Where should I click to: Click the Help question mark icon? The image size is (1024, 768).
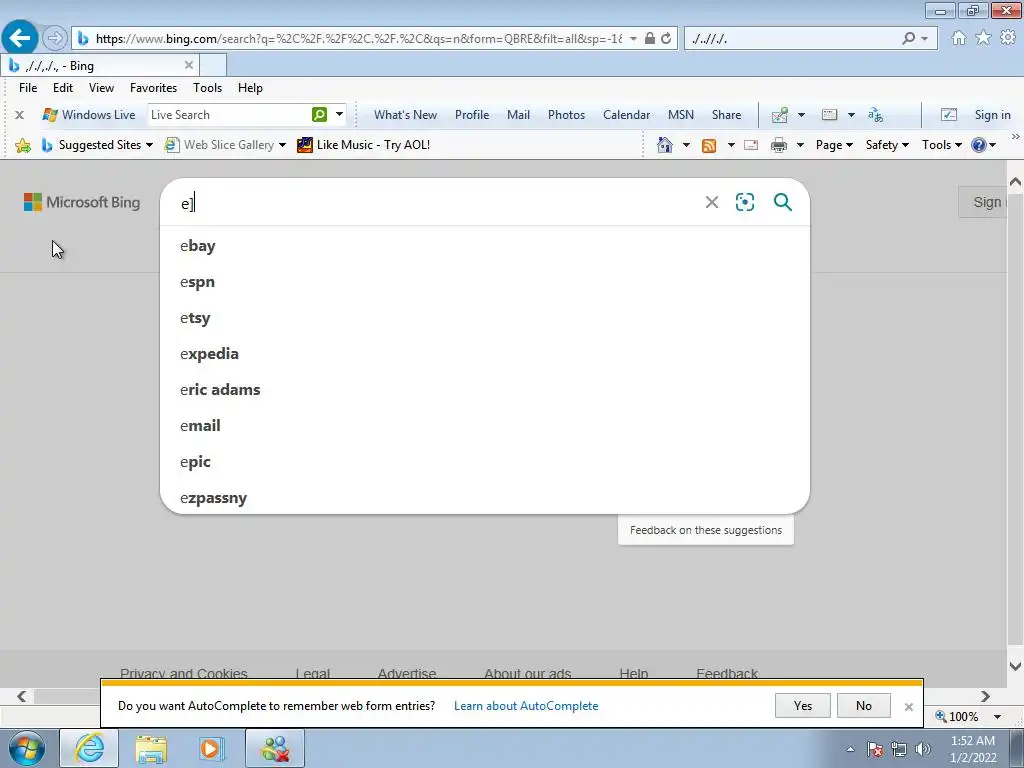[978, 145]
